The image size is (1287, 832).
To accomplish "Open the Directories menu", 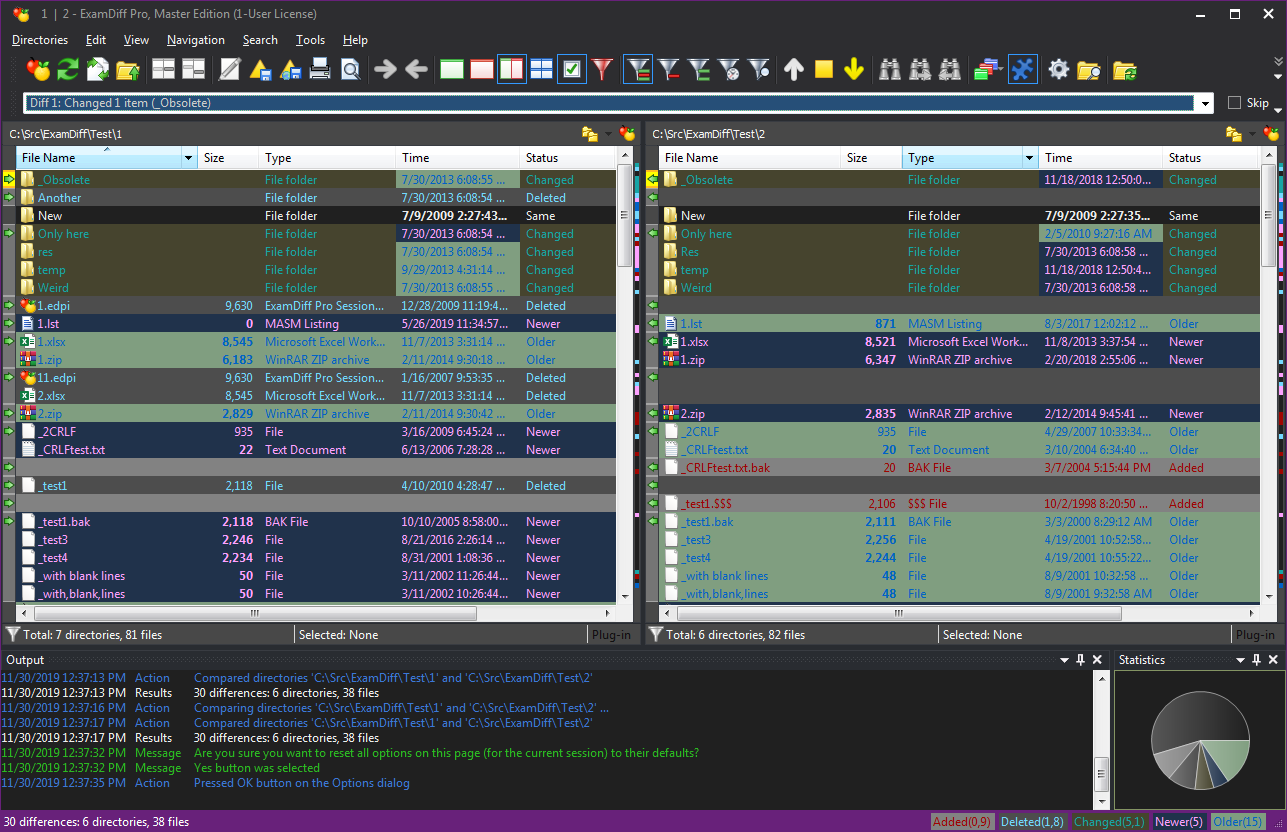I will tap(40, 40).
